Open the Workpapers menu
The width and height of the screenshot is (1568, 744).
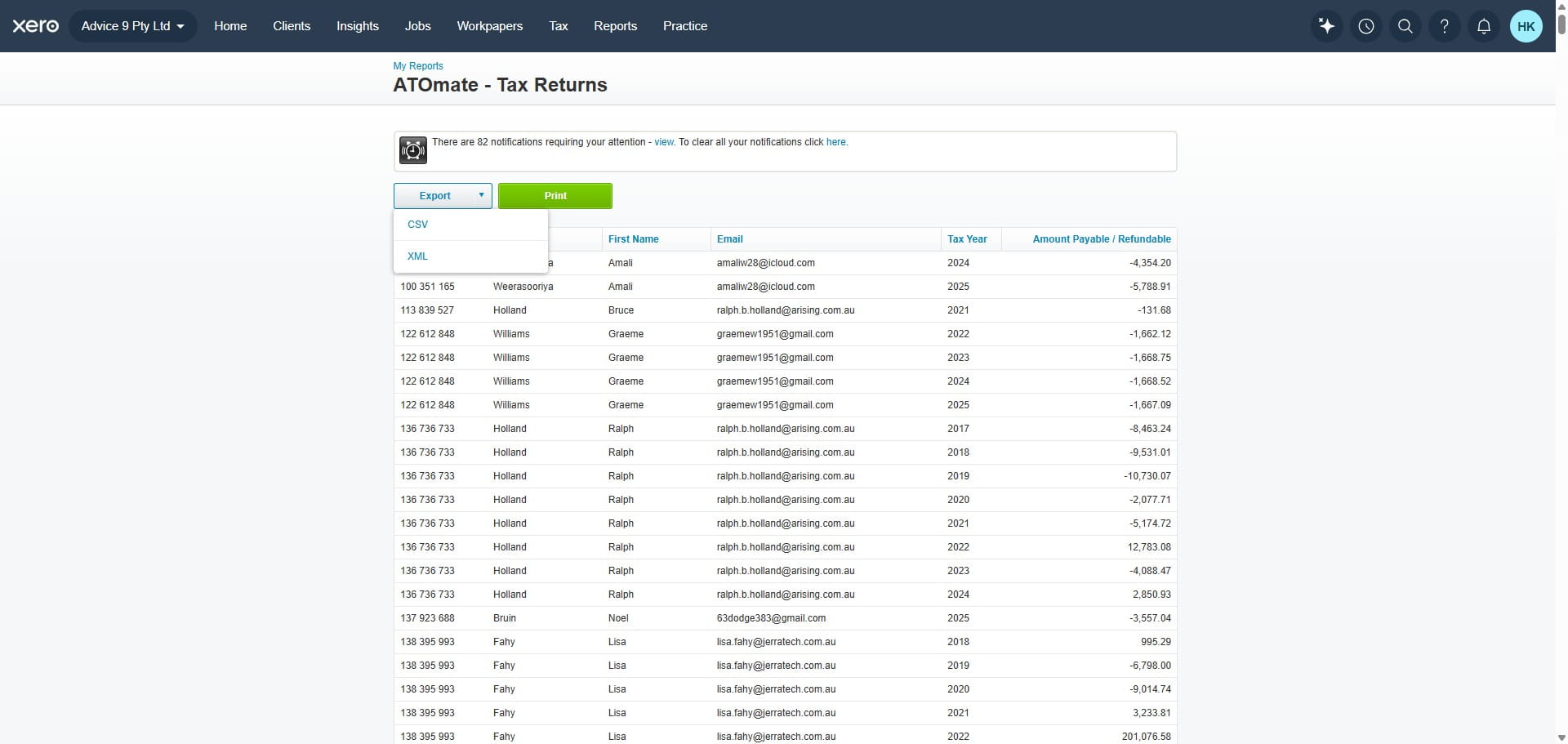[490, 26]
